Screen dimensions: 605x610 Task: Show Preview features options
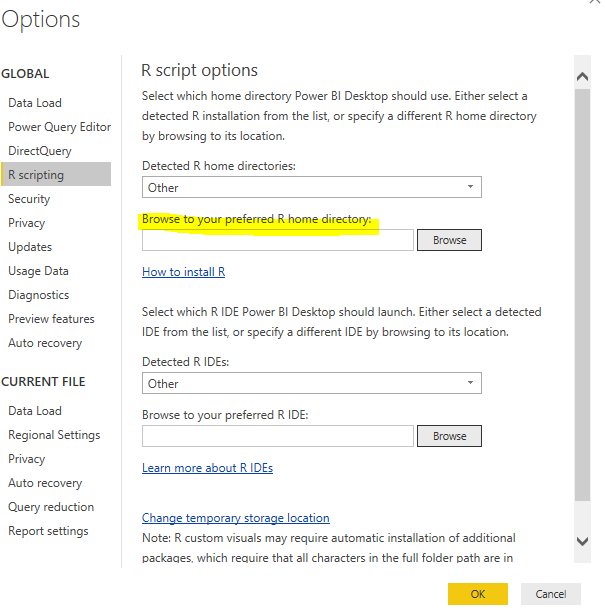51,319
